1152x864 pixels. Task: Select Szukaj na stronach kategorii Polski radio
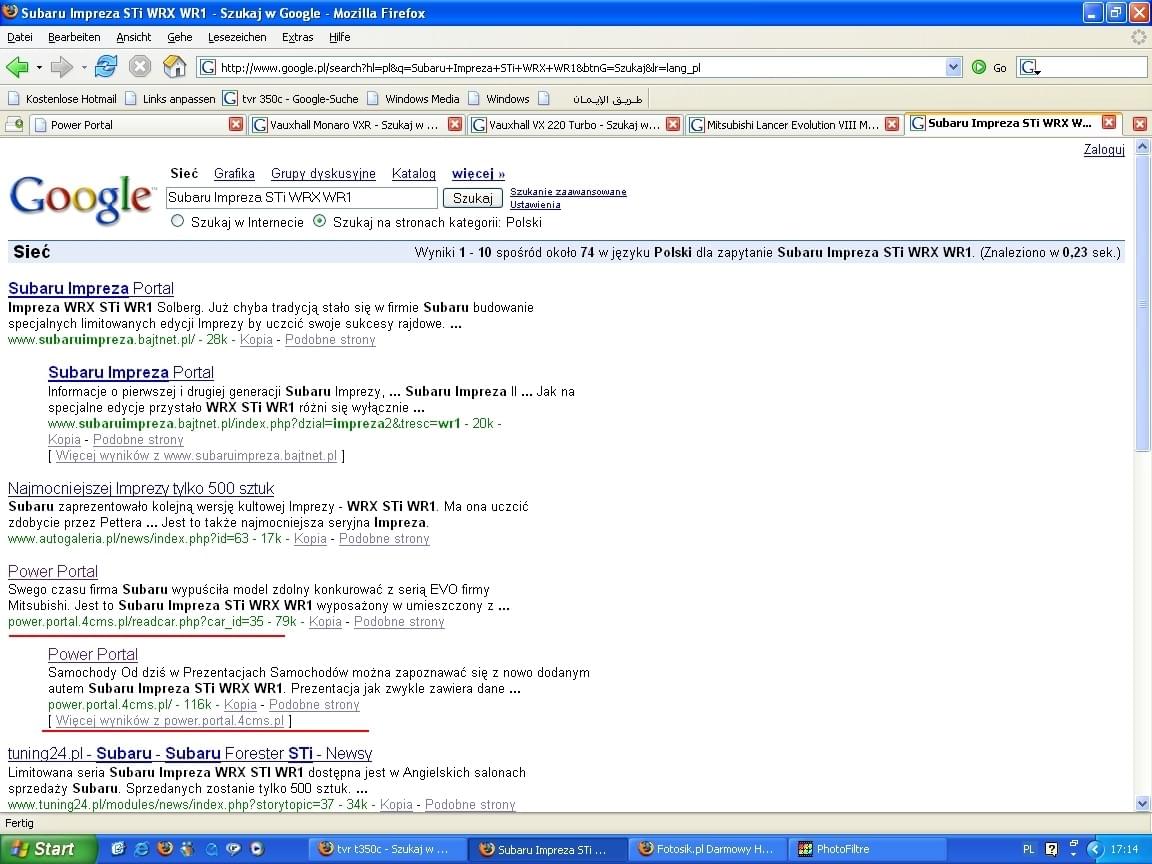click(x=320, y=221)
